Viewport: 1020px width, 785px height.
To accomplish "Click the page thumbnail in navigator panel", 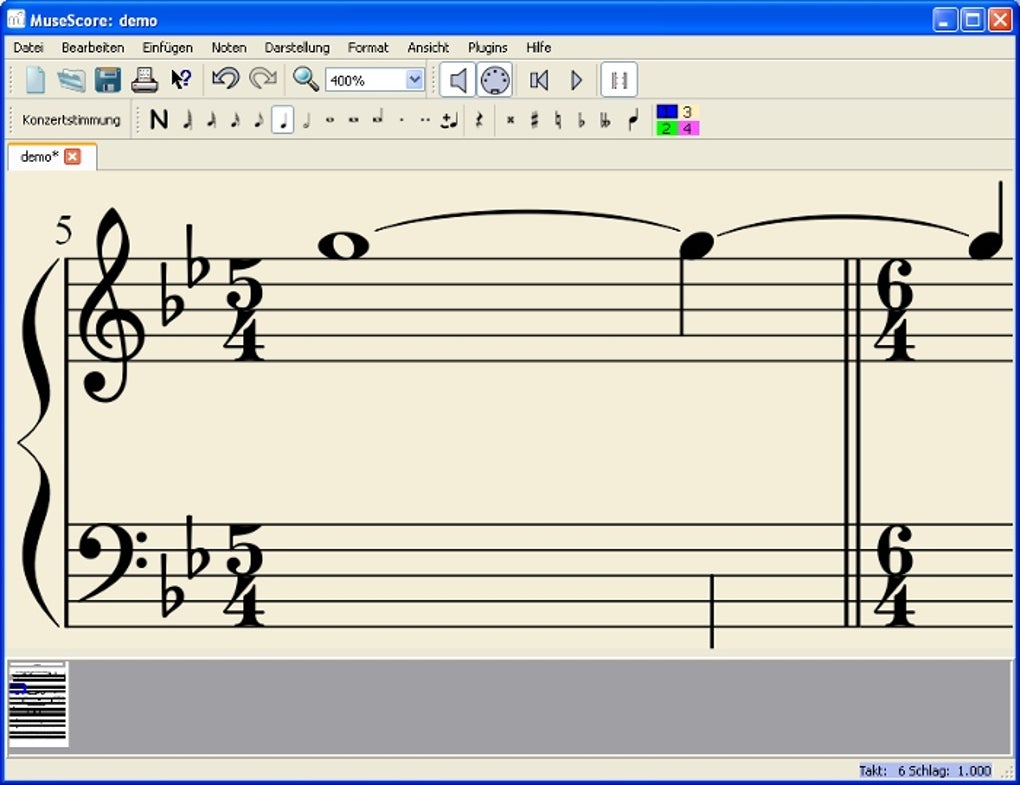I will pos(38,704).
